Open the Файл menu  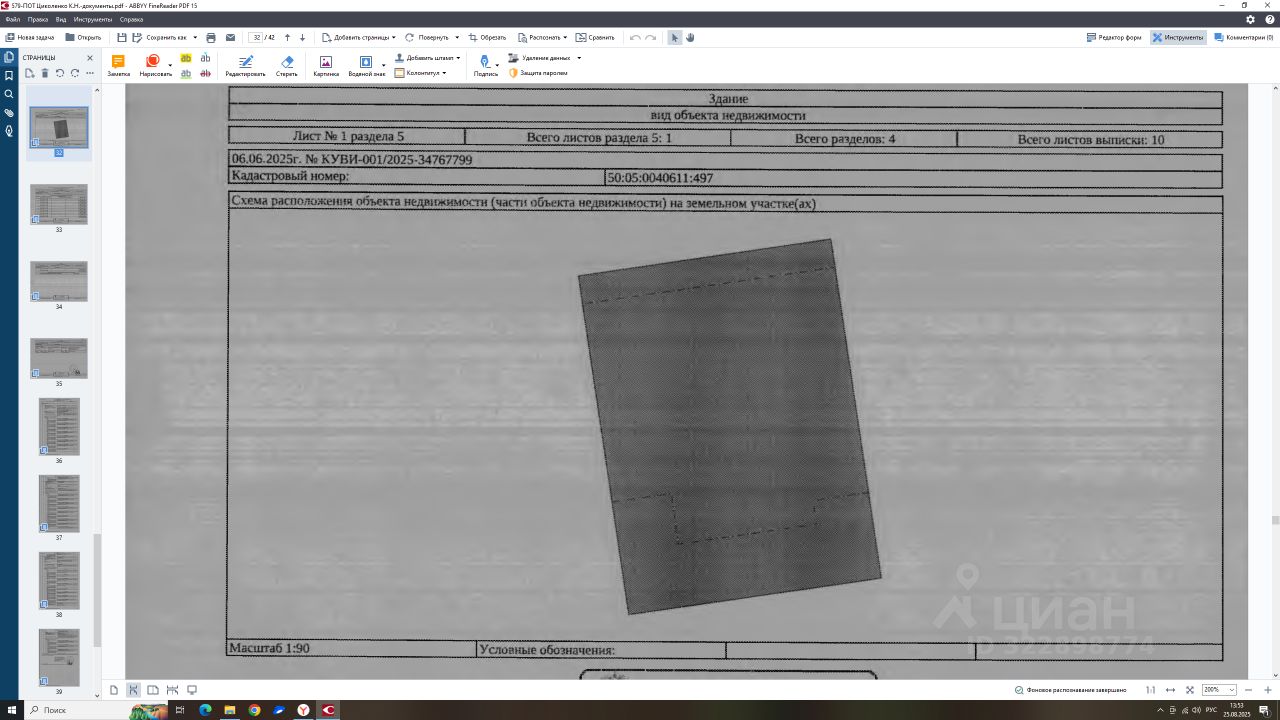coord(13,19)
